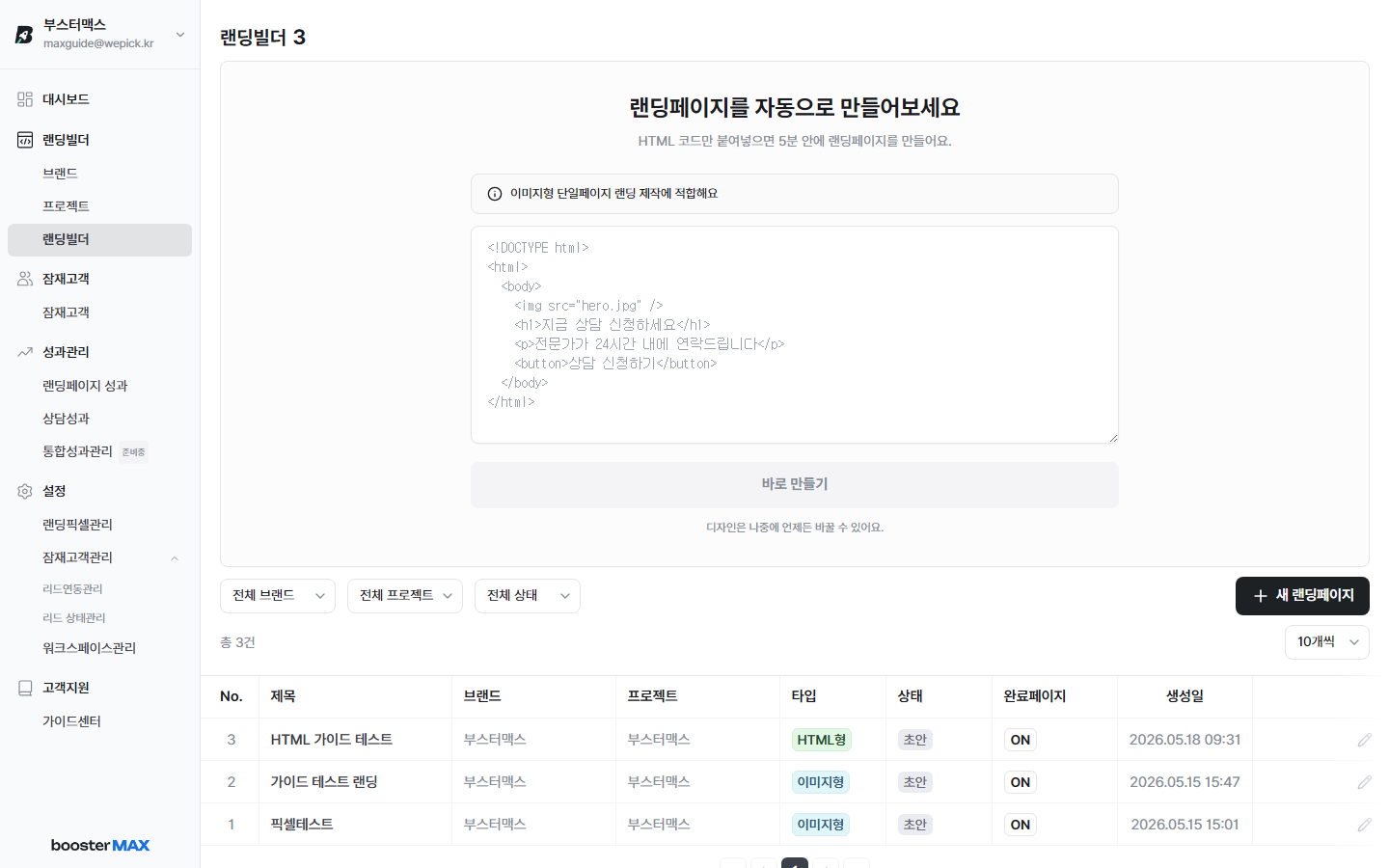The width and height of the screenshot is (1389, 868).
Task: Select the highlighted 랜딩빌더 submenu item
Action: (x=99, y=240)
